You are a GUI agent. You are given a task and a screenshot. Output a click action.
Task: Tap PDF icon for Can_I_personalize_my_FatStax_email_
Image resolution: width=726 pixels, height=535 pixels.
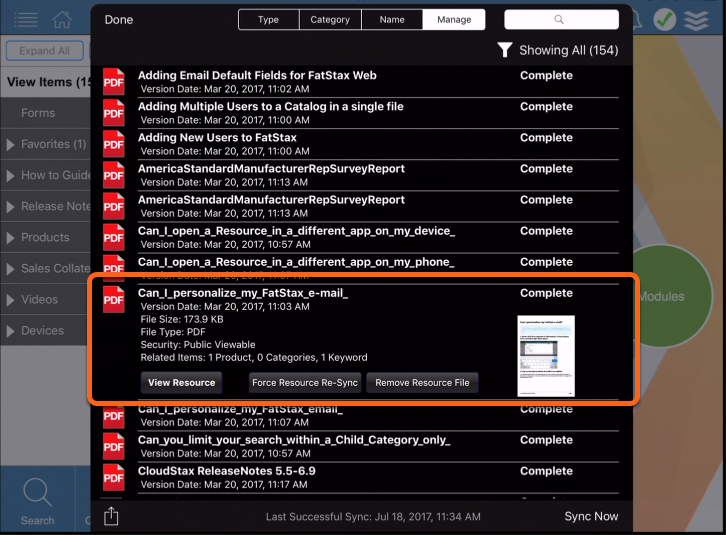coord(113,415)
